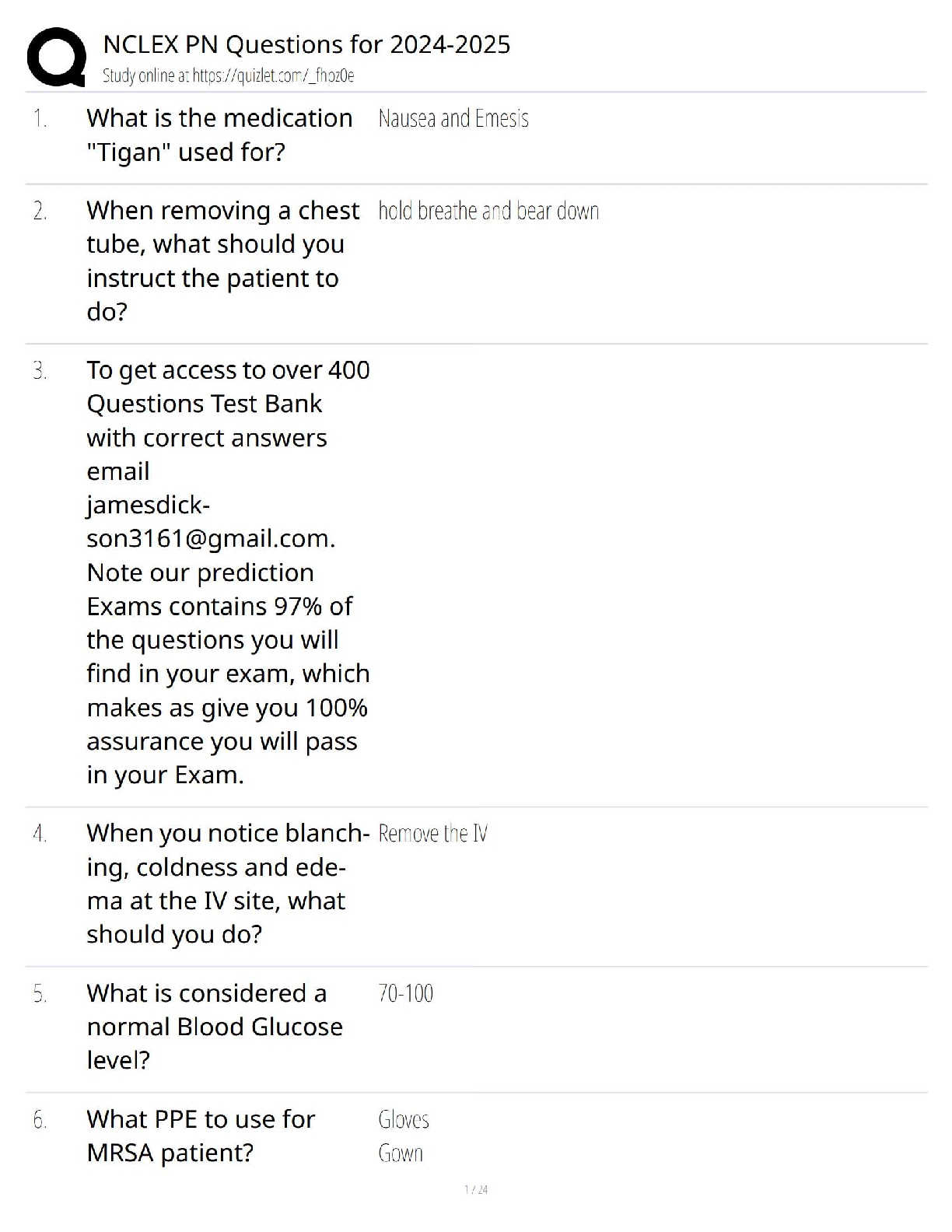Click the answer "Gown"
The image size is (952, 1232).
pyautogui.click(x=400, y=1153)
